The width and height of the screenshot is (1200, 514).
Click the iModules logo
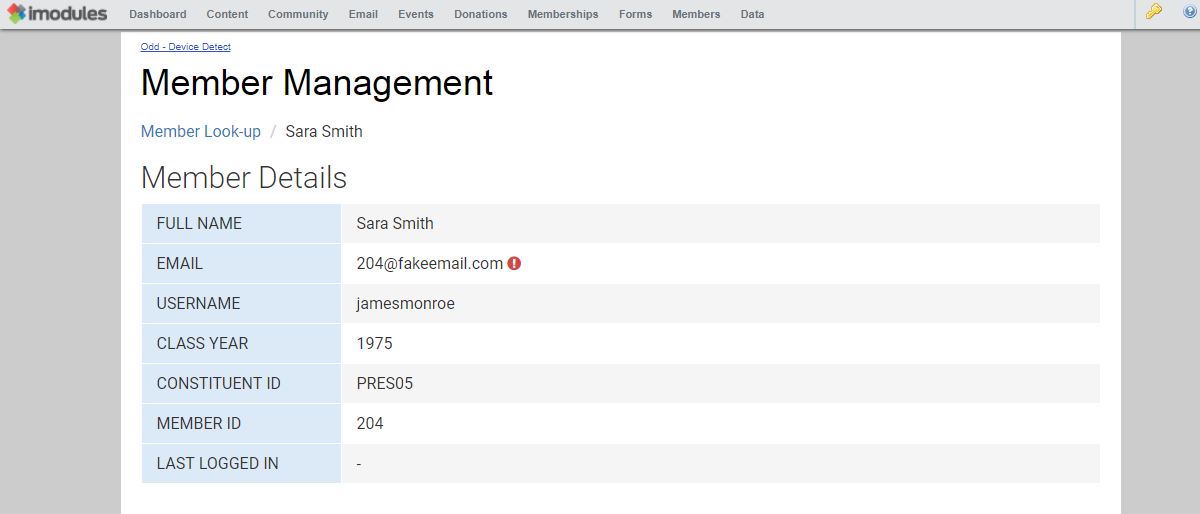tap(57, 14)
